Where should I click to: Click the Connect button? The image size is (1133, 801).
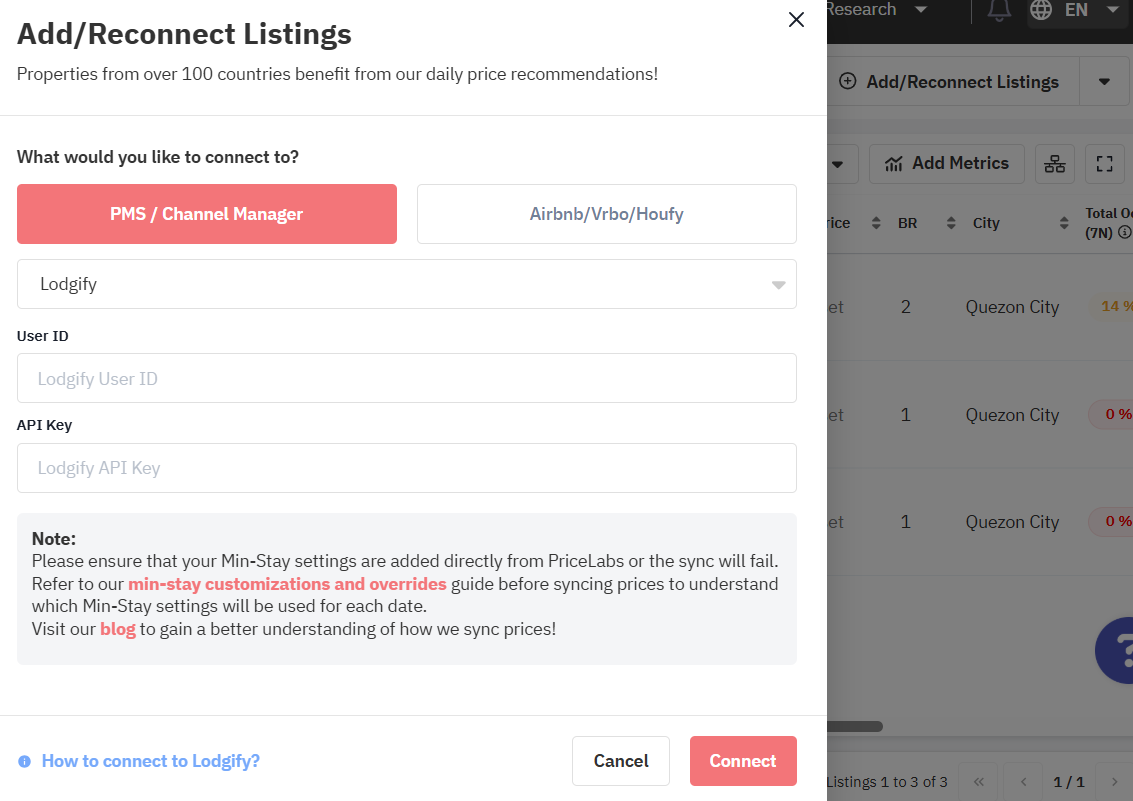743,761
